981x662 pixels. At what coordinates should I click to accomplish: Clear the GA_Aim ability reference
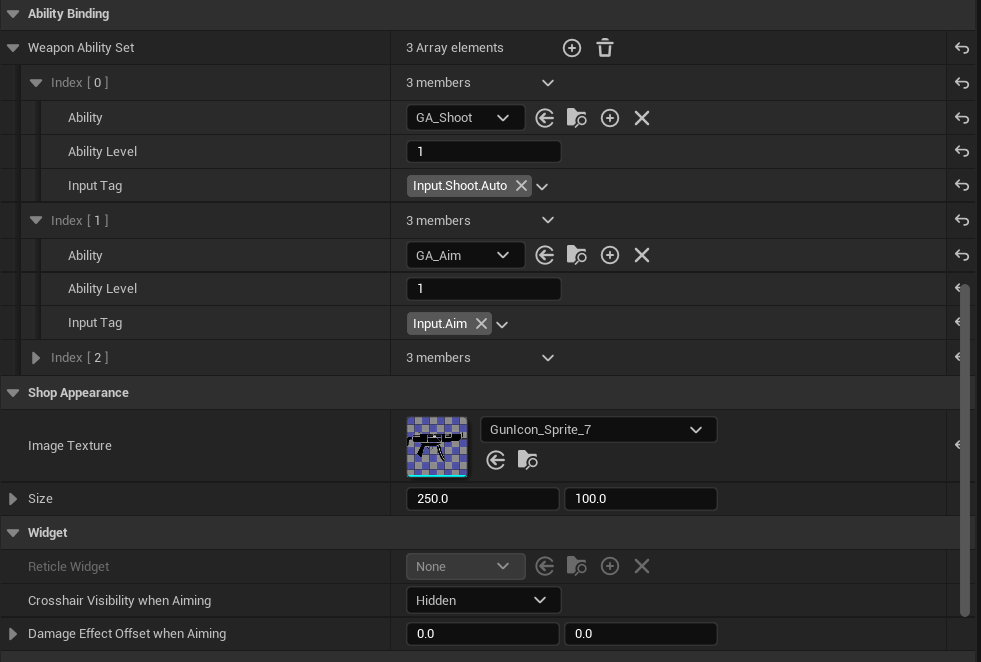coord(642,255)
